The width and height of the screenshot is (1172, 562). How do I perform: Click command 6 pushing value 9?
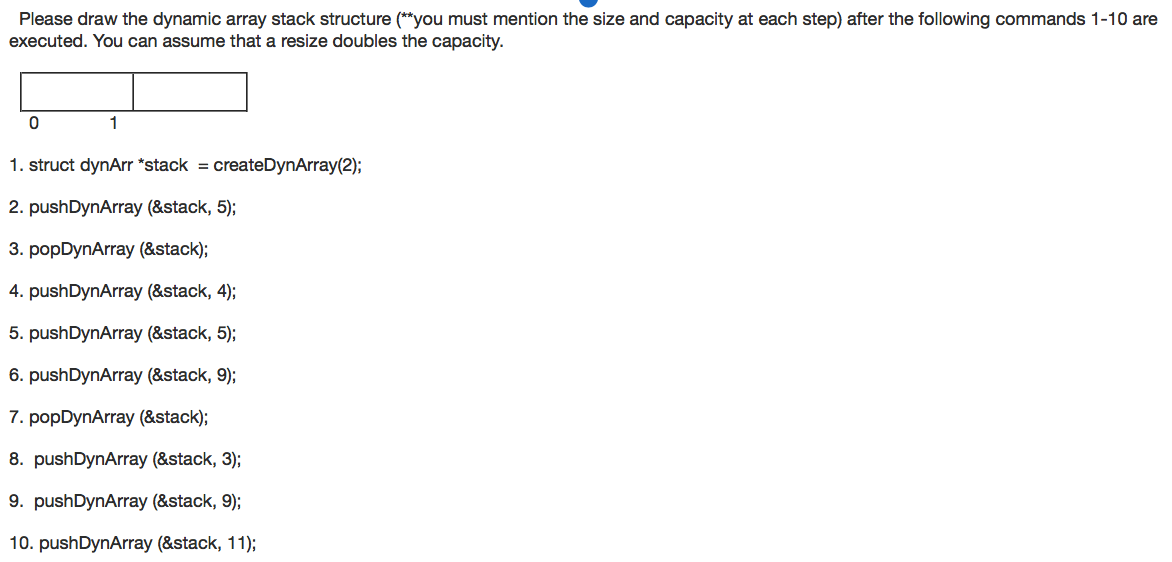(x=123, y=375)
